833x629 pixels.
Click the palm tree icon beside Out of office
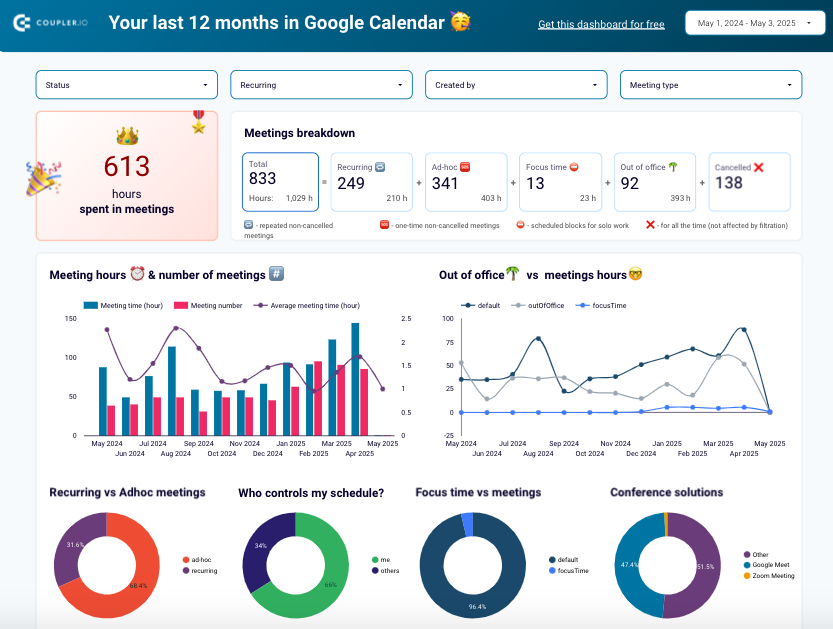[673, 167]
